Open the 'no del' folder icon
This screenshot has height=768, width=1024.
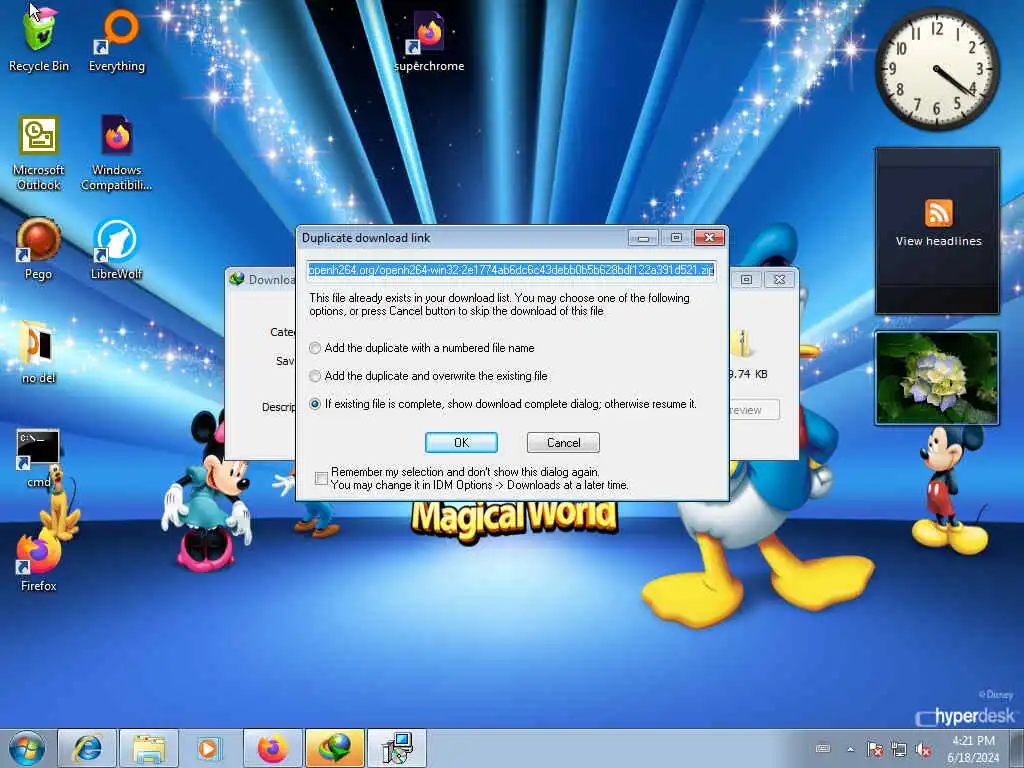tap(39, 351)
